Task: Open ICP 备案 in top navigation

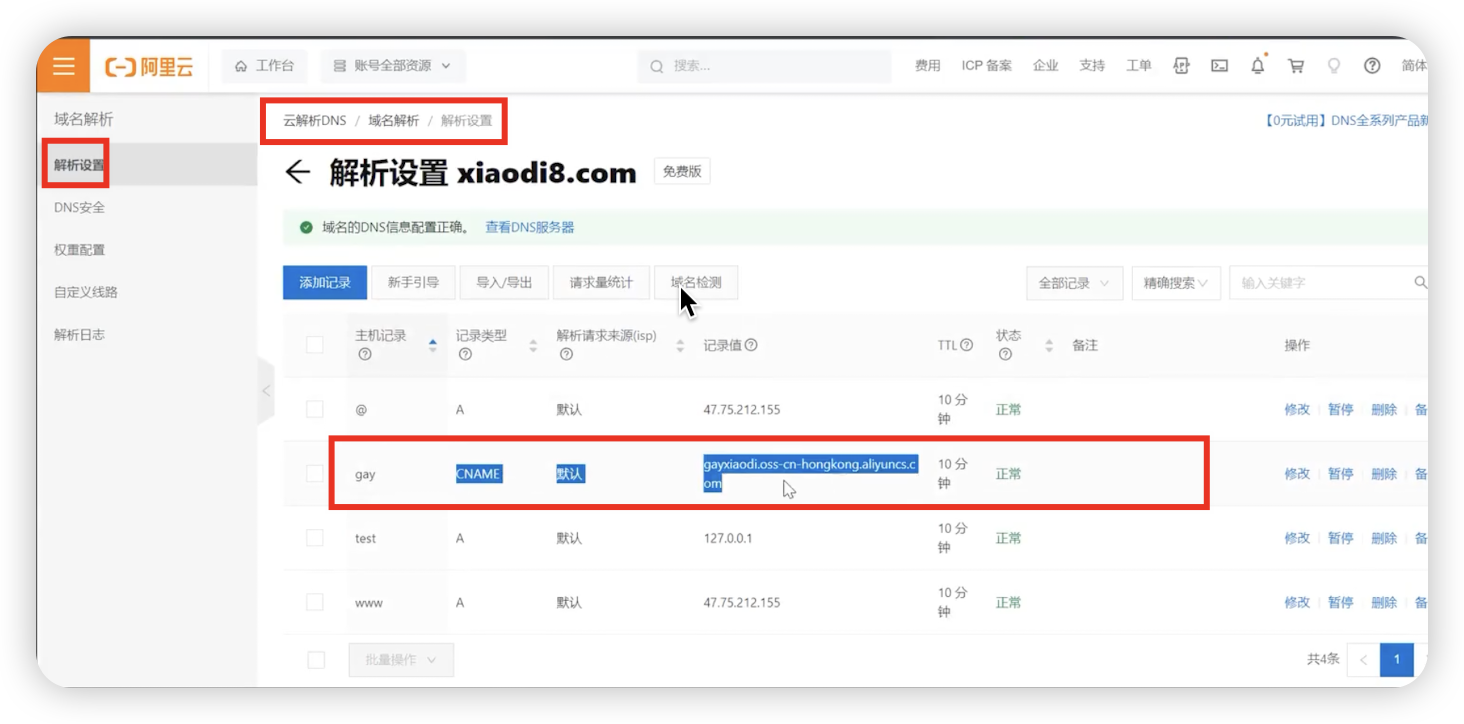Action: pos(987,66)
